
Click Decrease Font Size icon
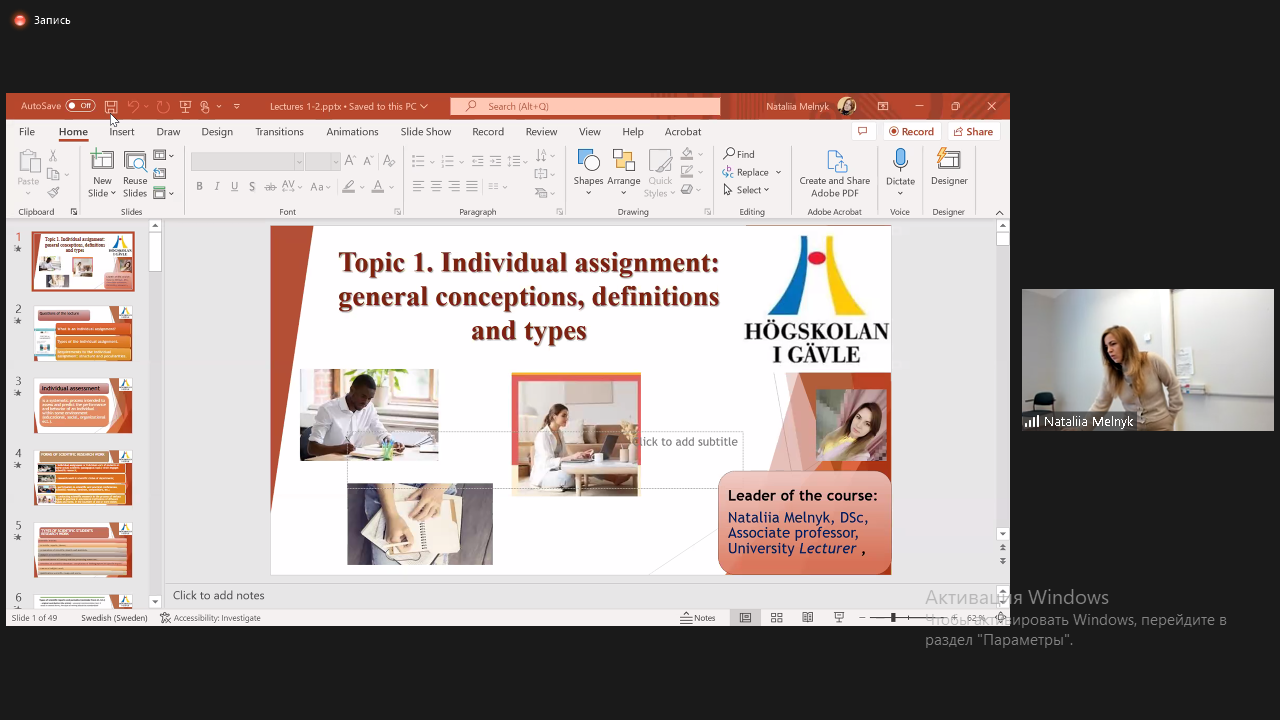click(x=368, y=161)
